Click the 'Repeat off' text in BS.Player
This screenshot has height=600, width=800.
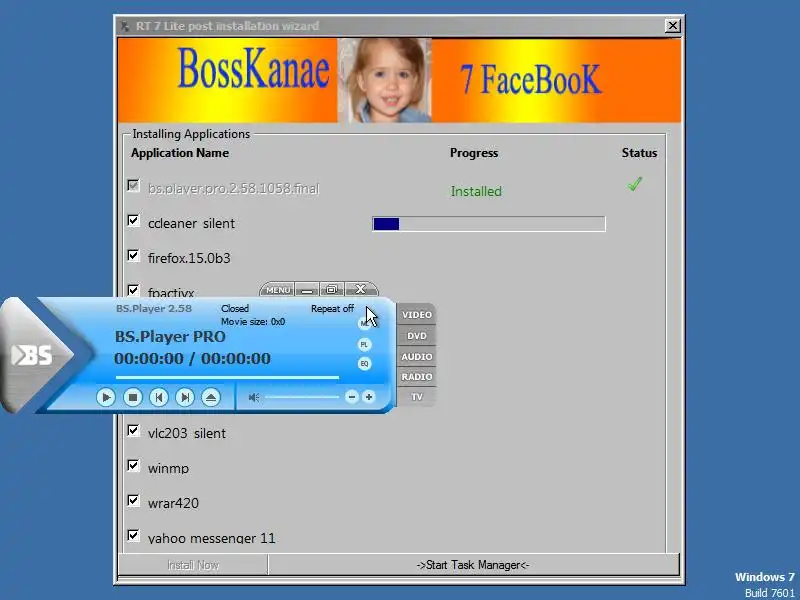[332, 309]
